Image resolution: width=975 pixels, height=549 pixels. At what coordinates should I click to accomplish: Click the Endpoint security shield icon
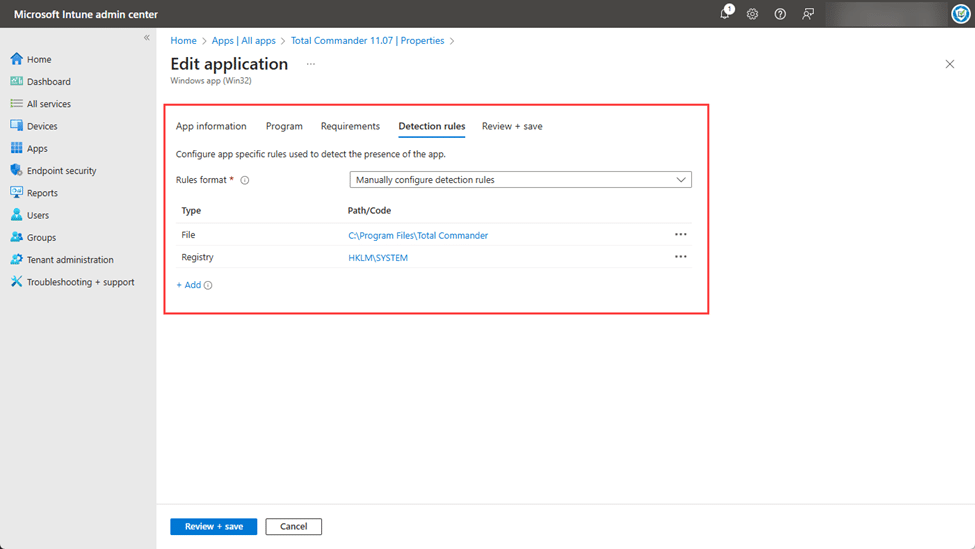pyautogui.click(x=16, y=171)
